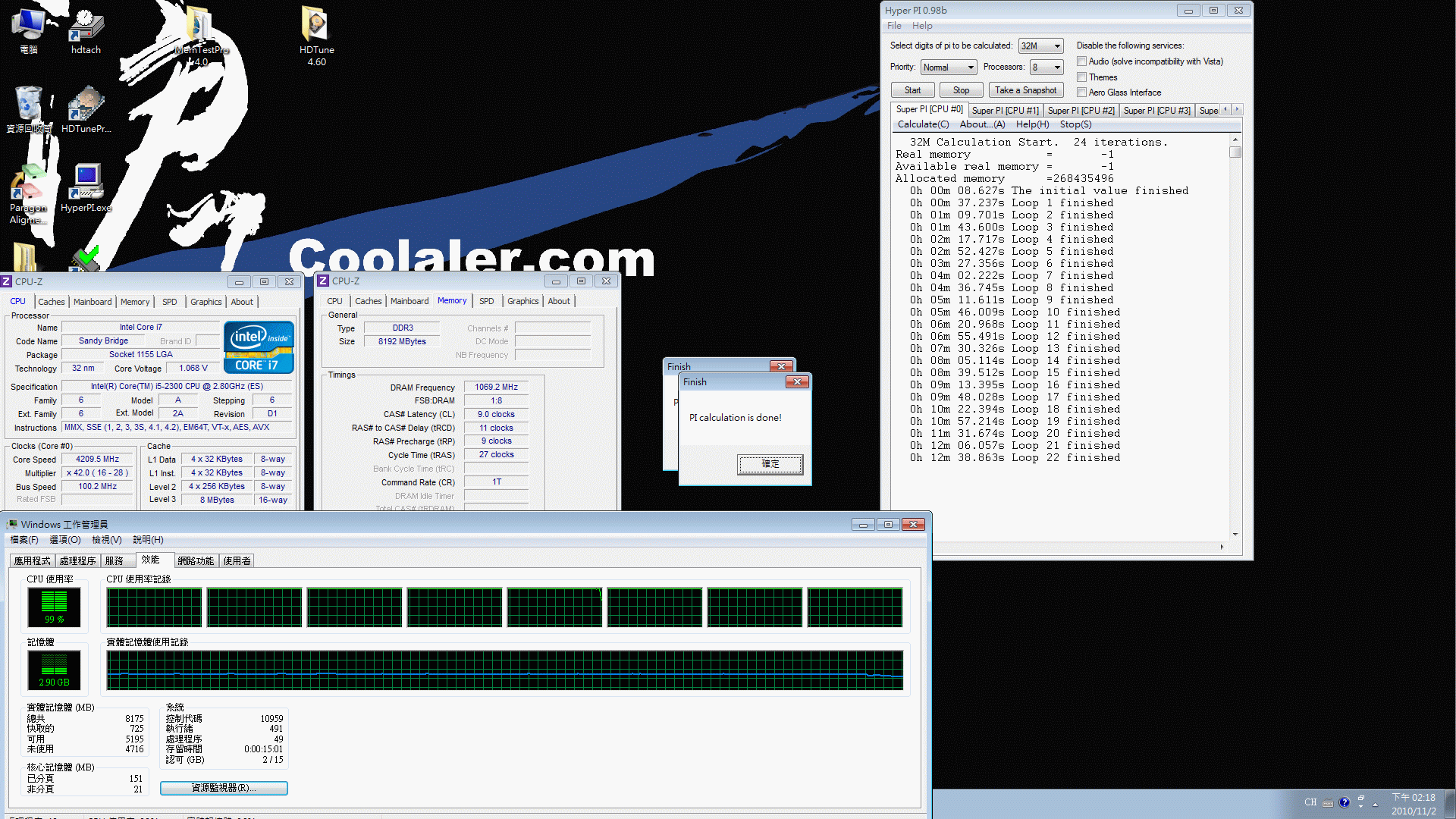Click the blue help question mark tray icon
The image size is (1456, 819).
[1345, 802]
